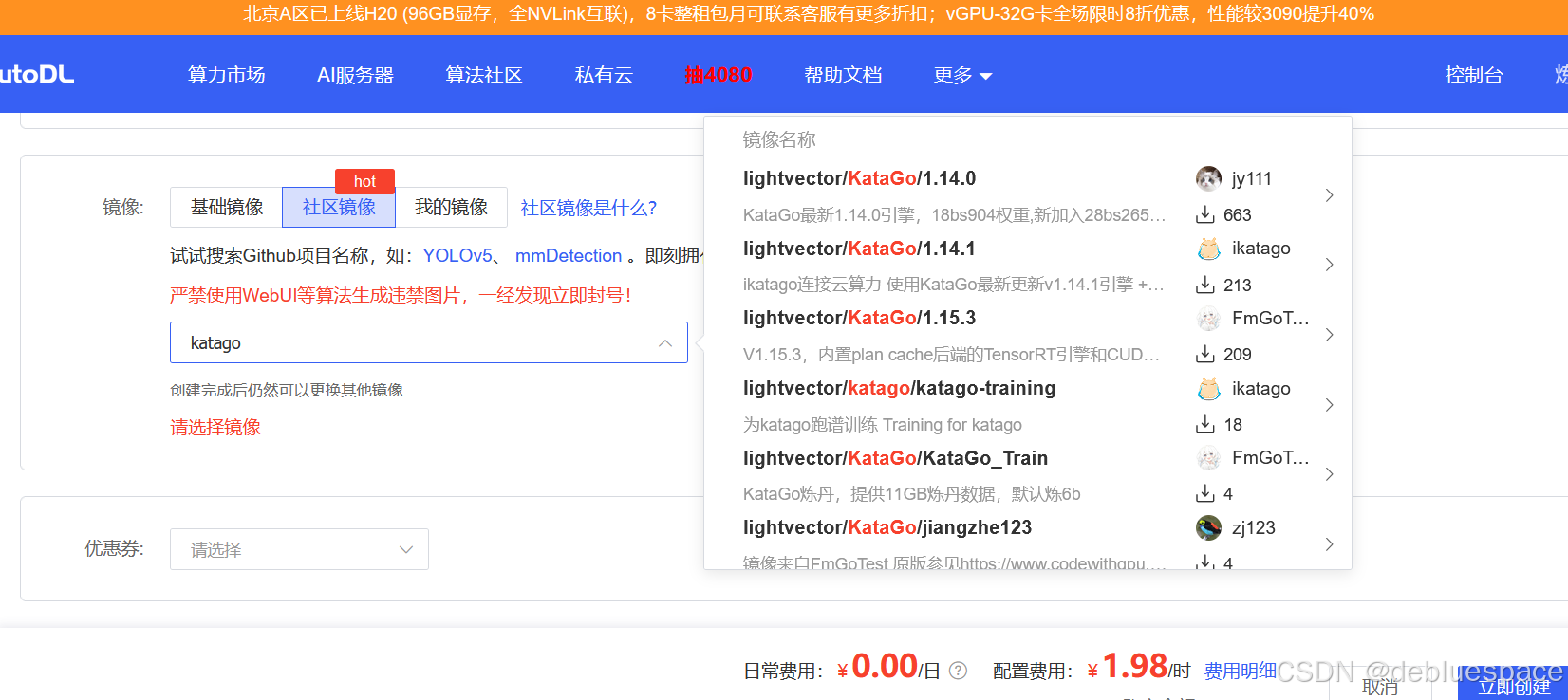The image size is (1568, 700).
Task: Open 社区镜像是什么? help link
Action: tap(588, 208)
